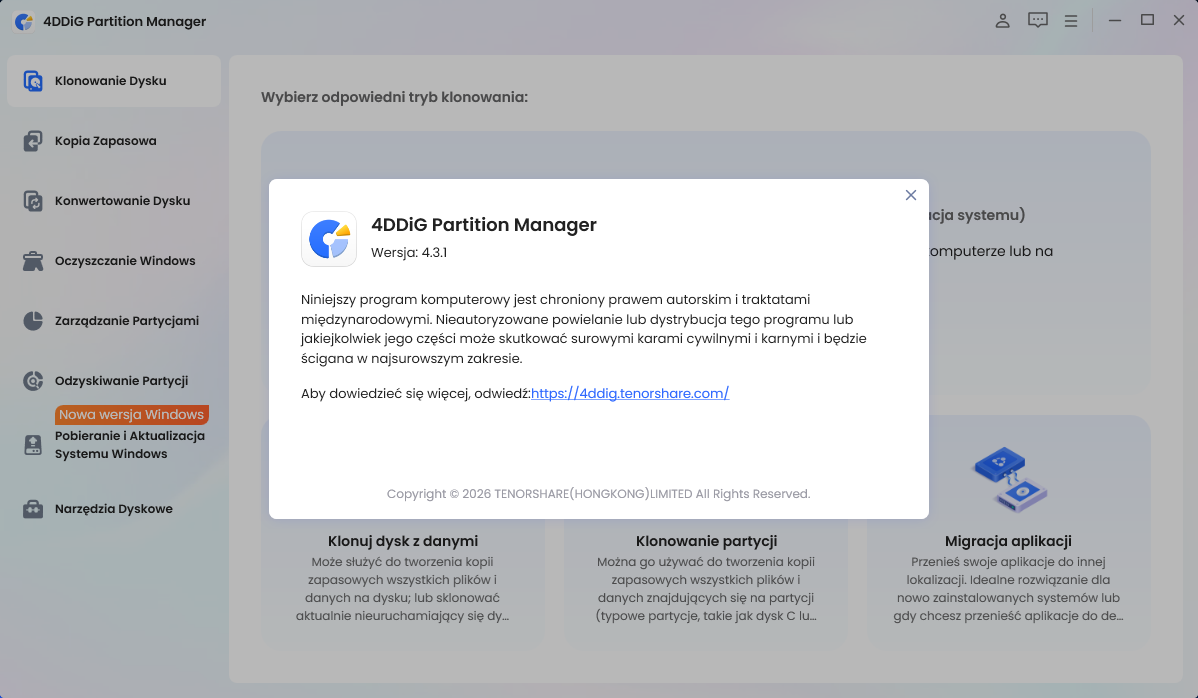This screenshot has width=1198, height=698.
Task: Click the 4DDiG logo in About dialog
Action: tap(329, 239)
